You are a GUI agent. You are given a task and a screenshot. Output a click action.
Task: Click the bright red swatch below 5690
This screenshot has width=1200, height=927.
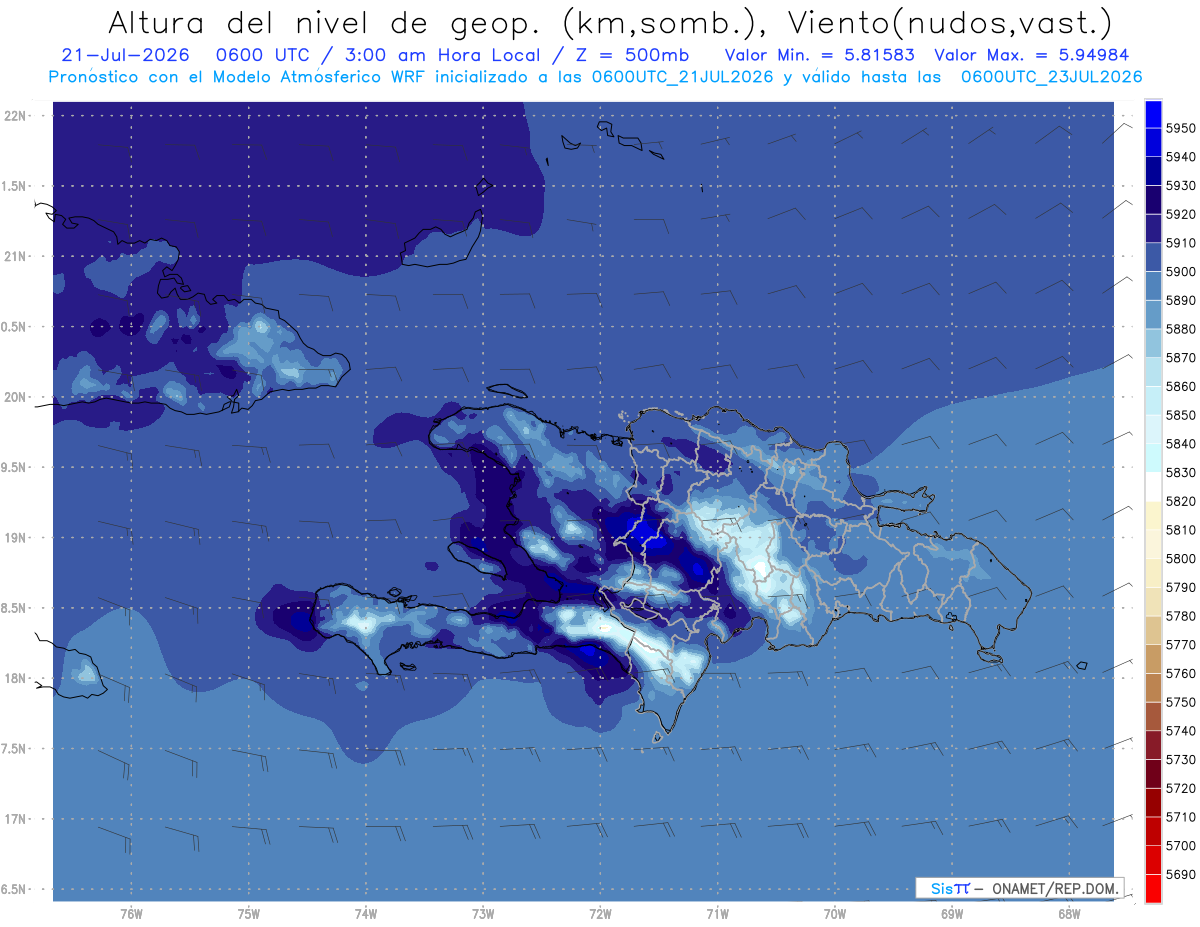tap(1153, 888)
